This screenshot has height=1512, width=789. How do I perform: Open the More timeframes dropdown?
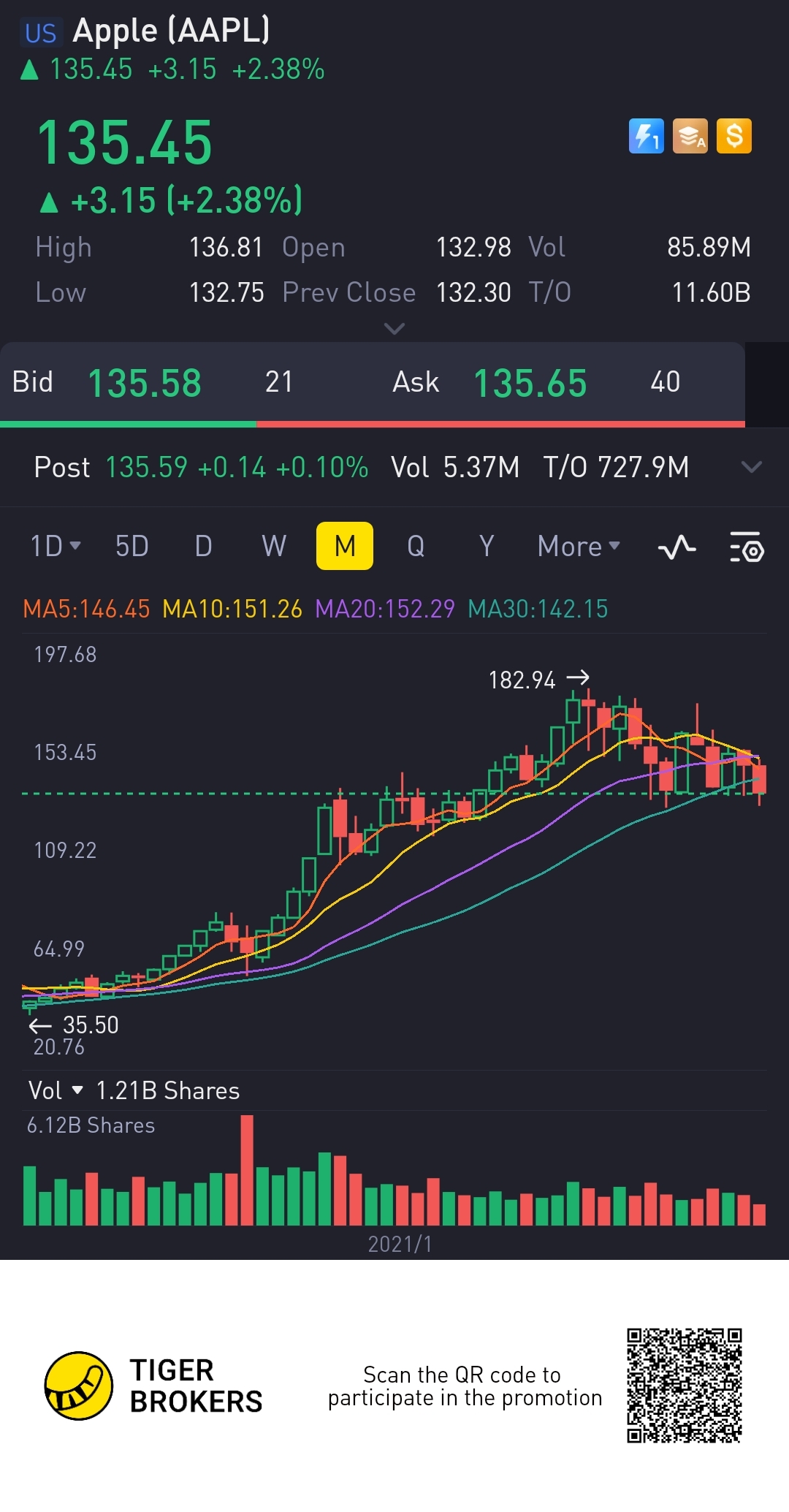point(579,546)
